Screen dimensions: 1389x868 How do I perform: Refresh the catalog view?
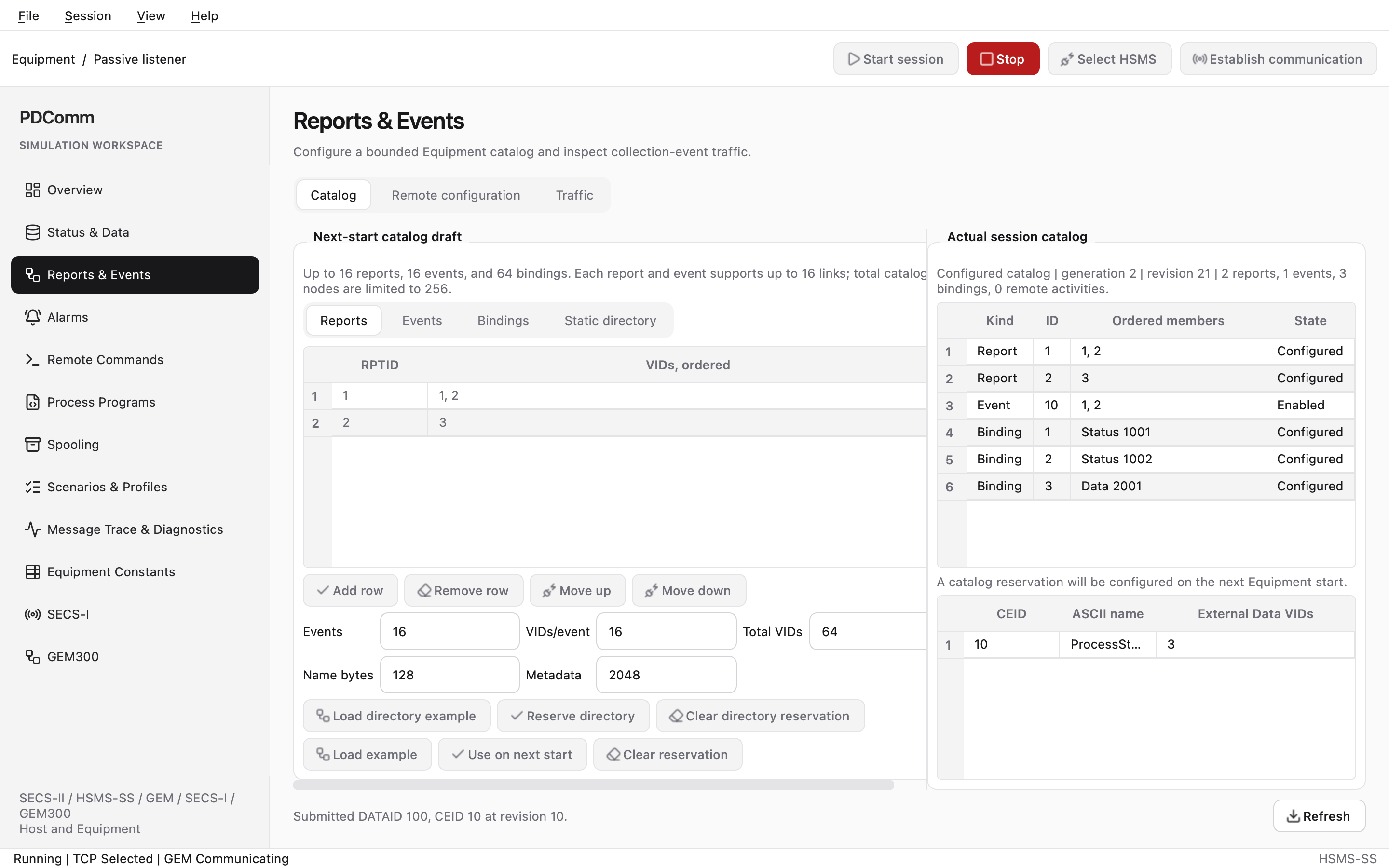click(x=1319, y=816)
